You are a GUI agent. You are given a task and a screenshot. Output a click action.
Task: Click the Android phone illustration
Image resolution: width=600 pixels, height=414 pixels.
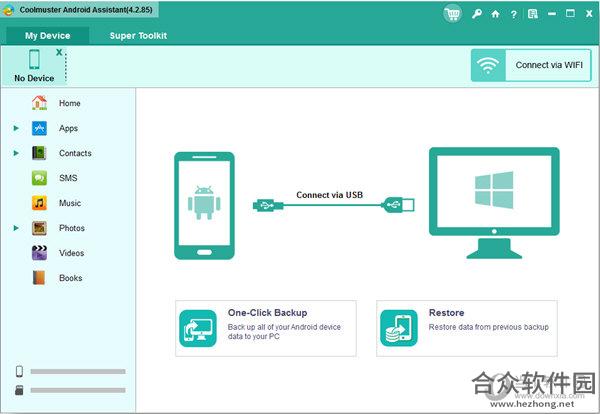point(204,206)
